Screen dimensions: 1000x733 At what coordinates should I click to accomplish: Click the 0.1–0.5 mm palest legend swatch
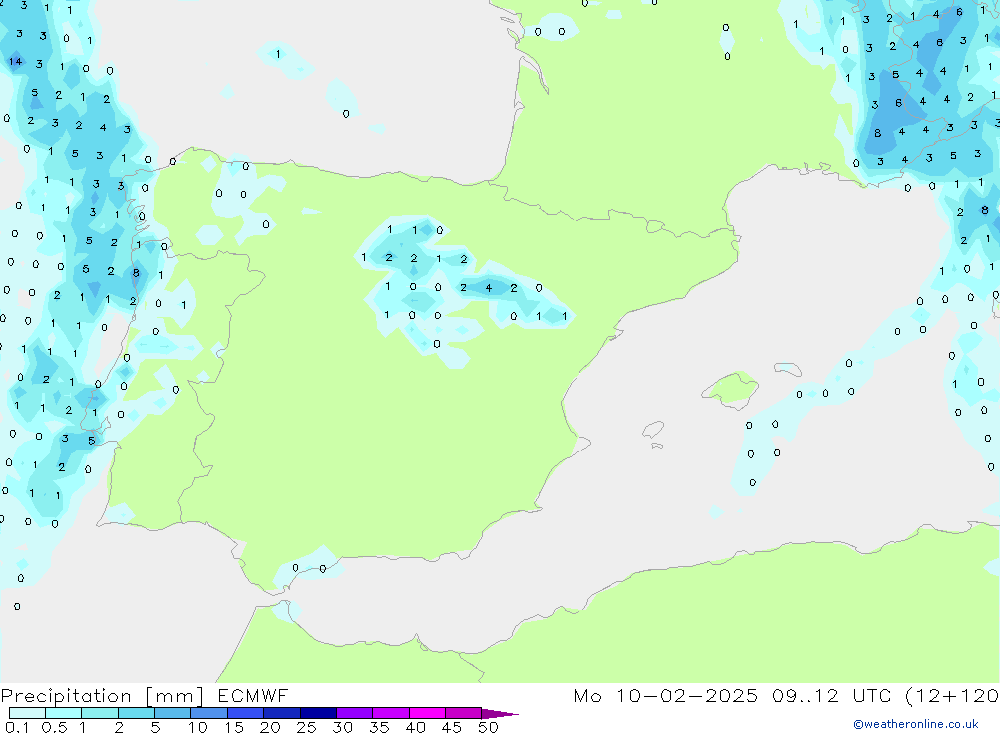(x=27, y=713)
